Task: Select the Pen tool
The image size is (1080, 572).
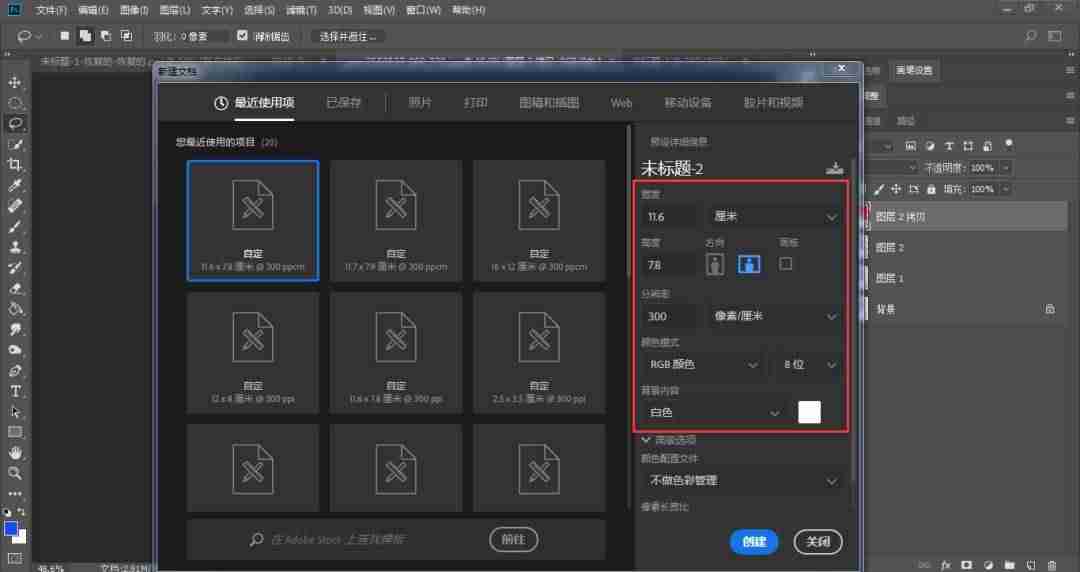Action: click(x=14, y=371)
